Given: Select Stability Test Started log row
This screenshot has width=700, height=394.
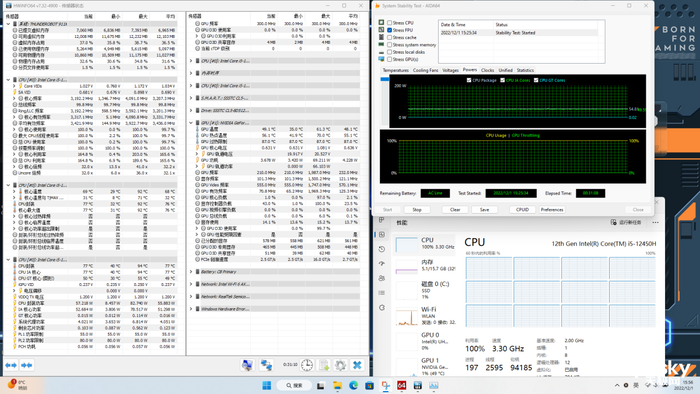Looking at the screenshot, I should pyautogui.click(x=519, y=33).
